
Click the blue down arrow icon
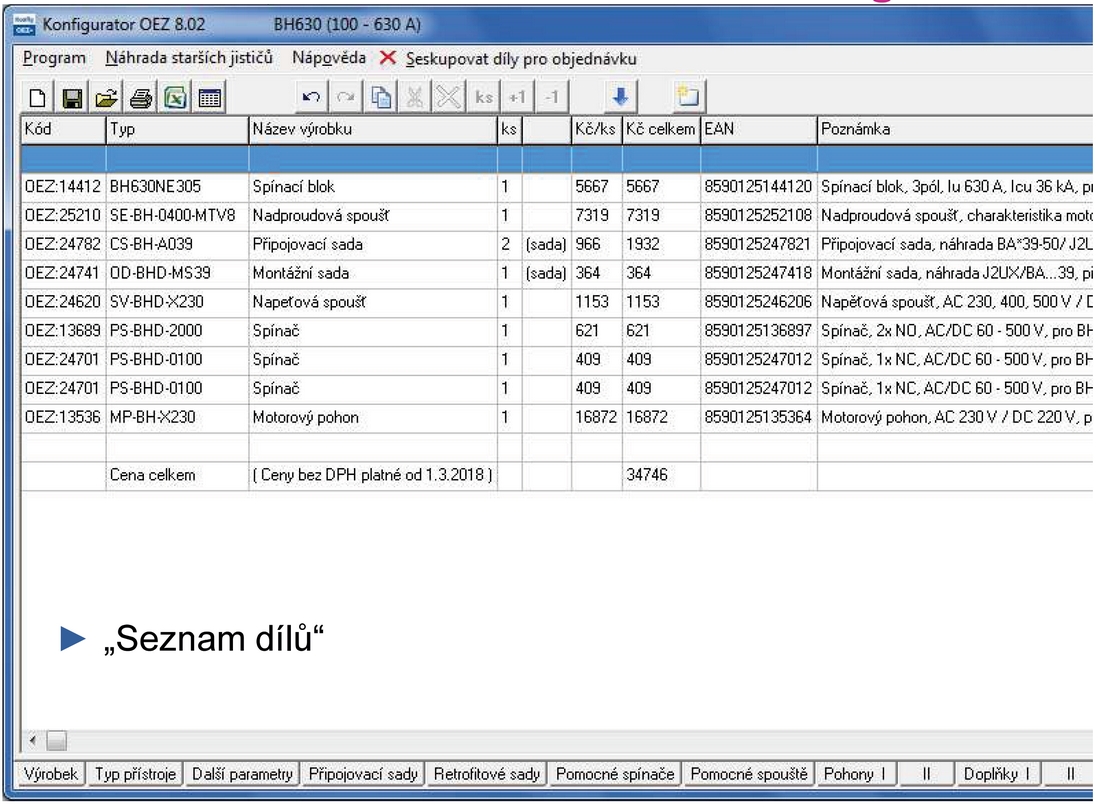[619, 98]
